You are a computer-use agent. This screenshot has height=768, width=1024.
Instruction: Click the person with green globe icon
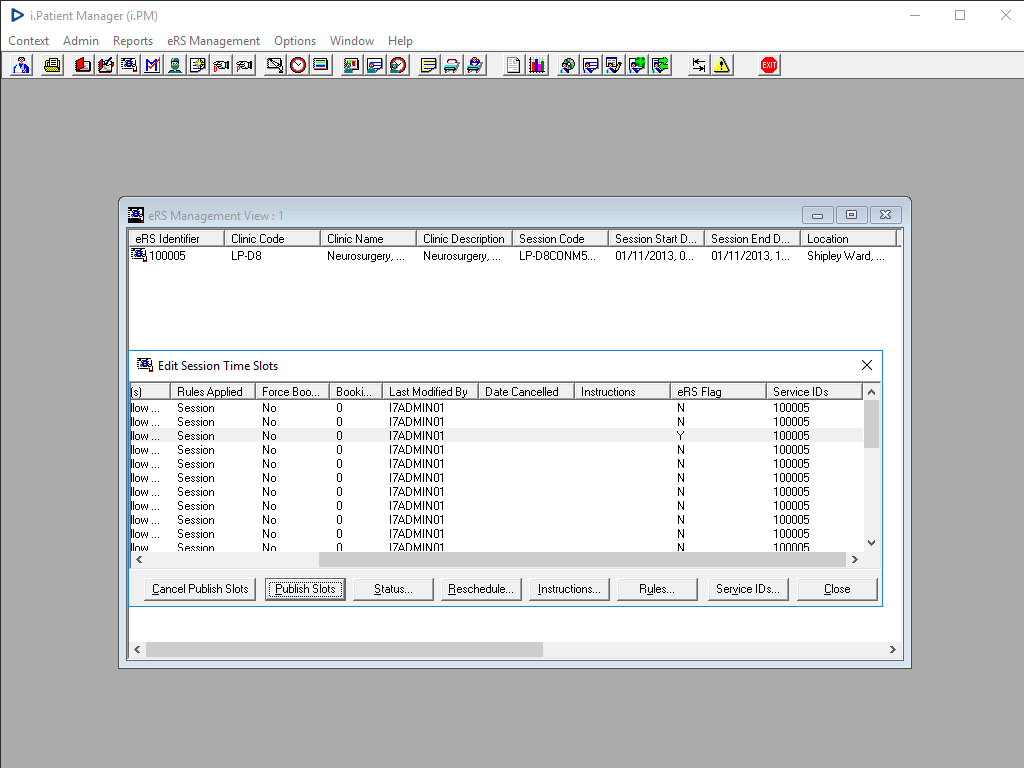637,65
